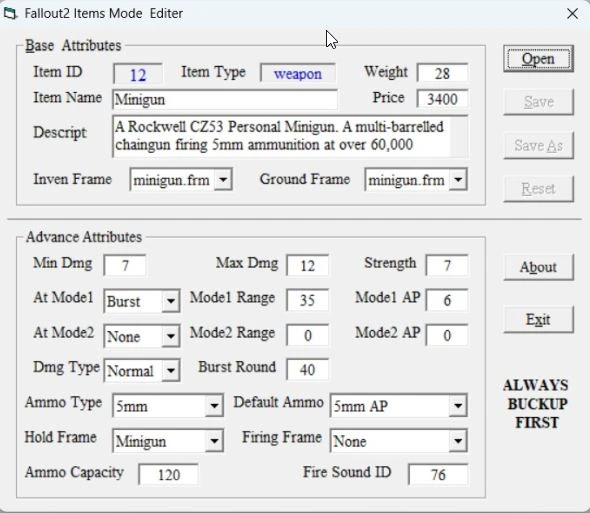Click the Weight field showing 28

click(x=442, y=73)
